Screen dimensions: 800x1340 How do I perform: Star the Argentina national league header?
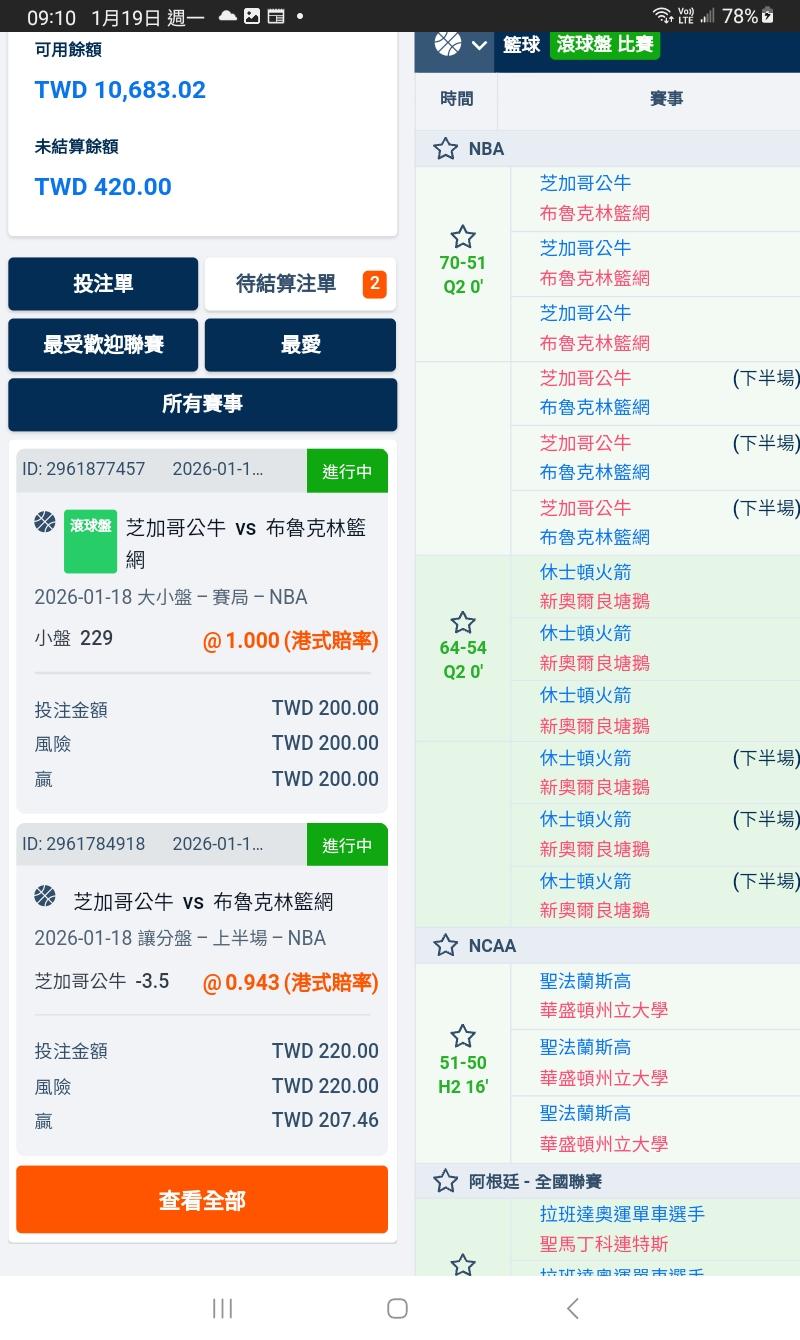(445, 1181)
